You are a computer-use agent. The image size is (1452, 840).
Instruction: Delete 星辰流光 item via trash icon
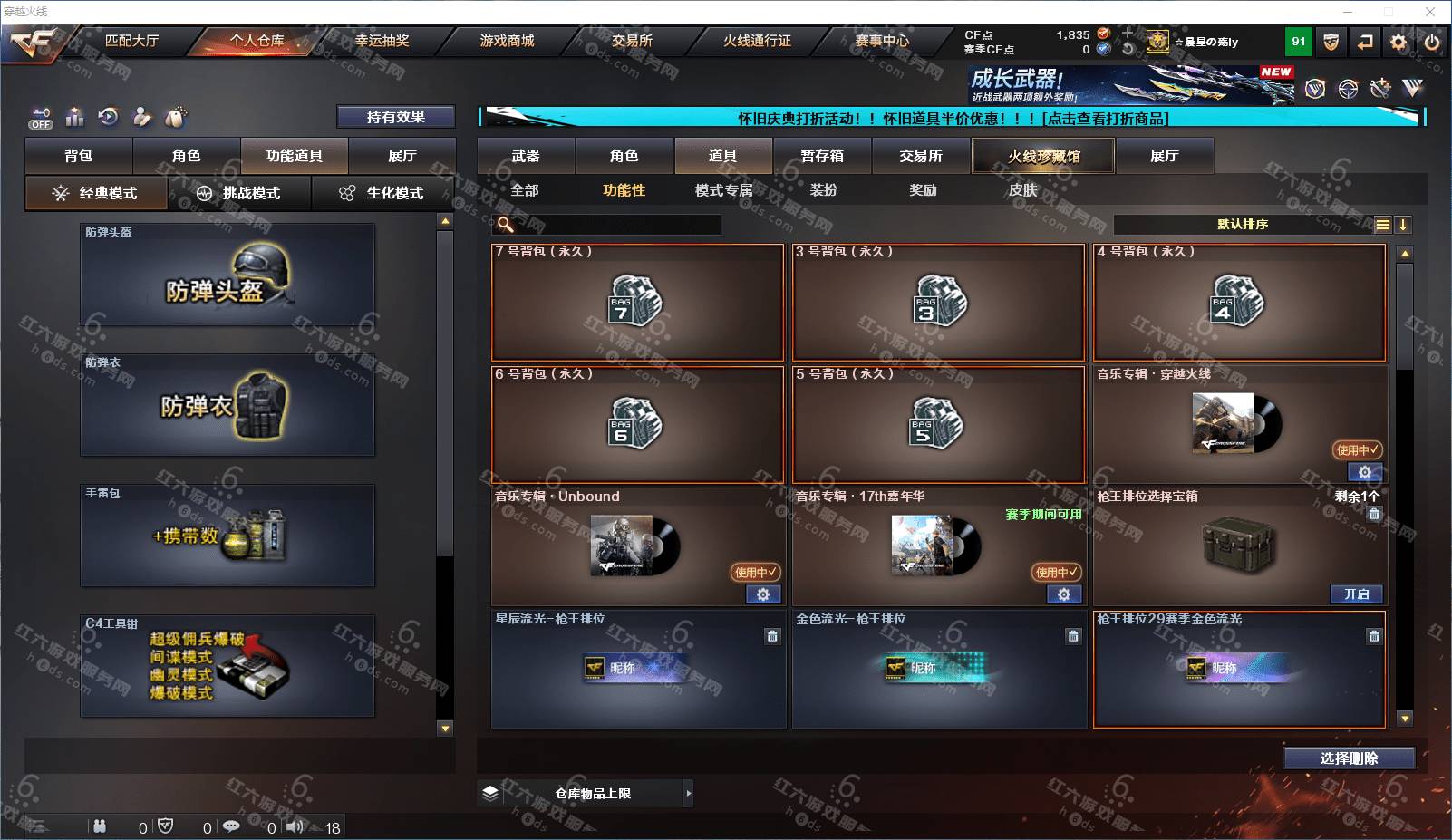pos(772,636)
